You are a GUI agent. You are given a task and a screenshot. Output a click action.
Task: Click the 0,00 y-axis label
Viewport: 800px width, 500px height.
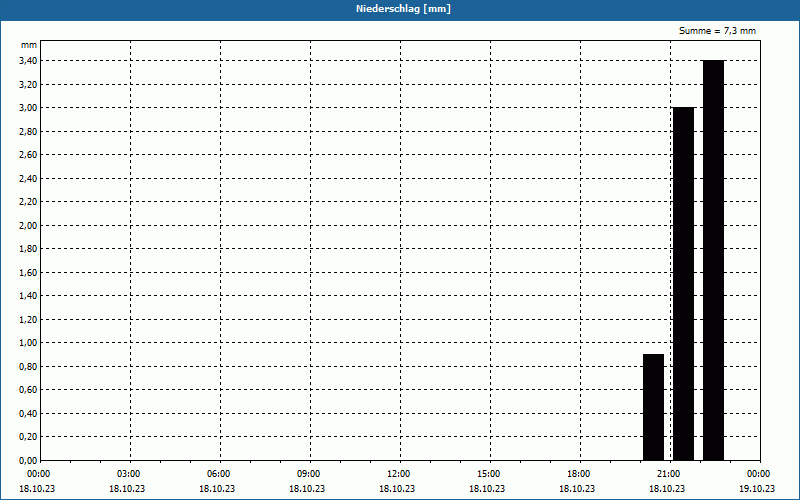[28, 460]
